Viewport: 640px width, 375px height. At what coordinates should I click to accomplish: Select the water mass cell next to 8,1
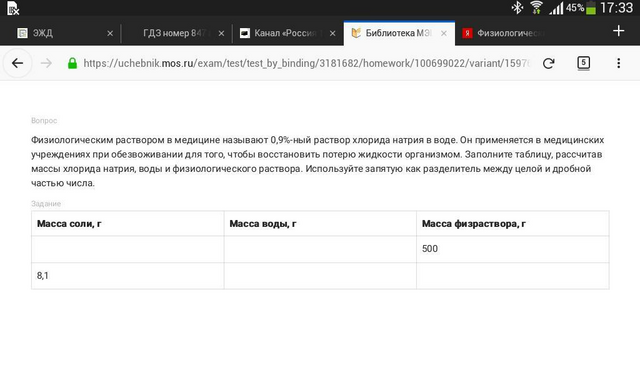pos(320,276)
